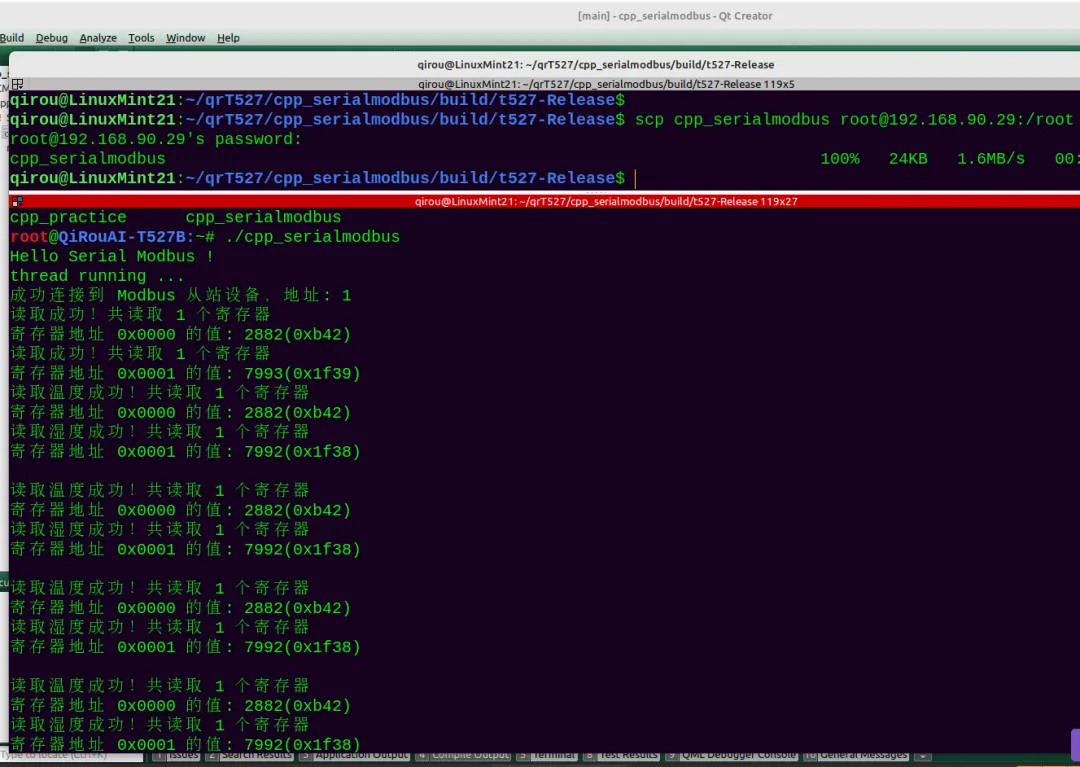Click the 'Hello Serial Modbus !' output line
Image resolution: width=1080 pixels, height=767 pixels.
(112, 256)
